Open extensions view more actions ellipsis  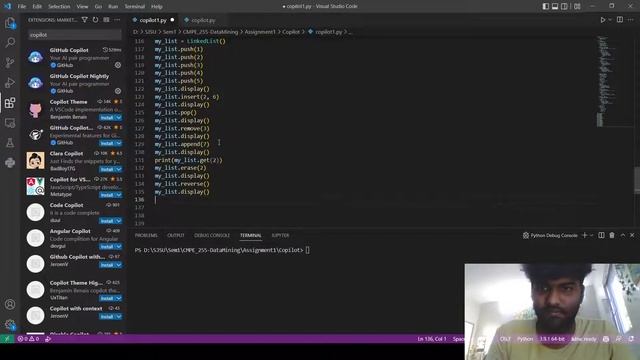tap(117, 20)
